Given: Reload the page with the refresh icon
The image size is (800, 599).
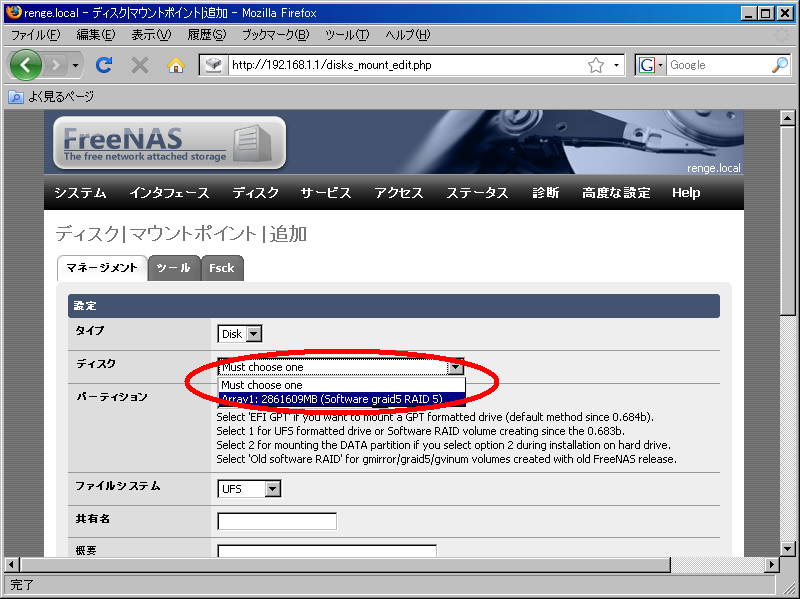Looking at the screenshot, I should 104,65.
